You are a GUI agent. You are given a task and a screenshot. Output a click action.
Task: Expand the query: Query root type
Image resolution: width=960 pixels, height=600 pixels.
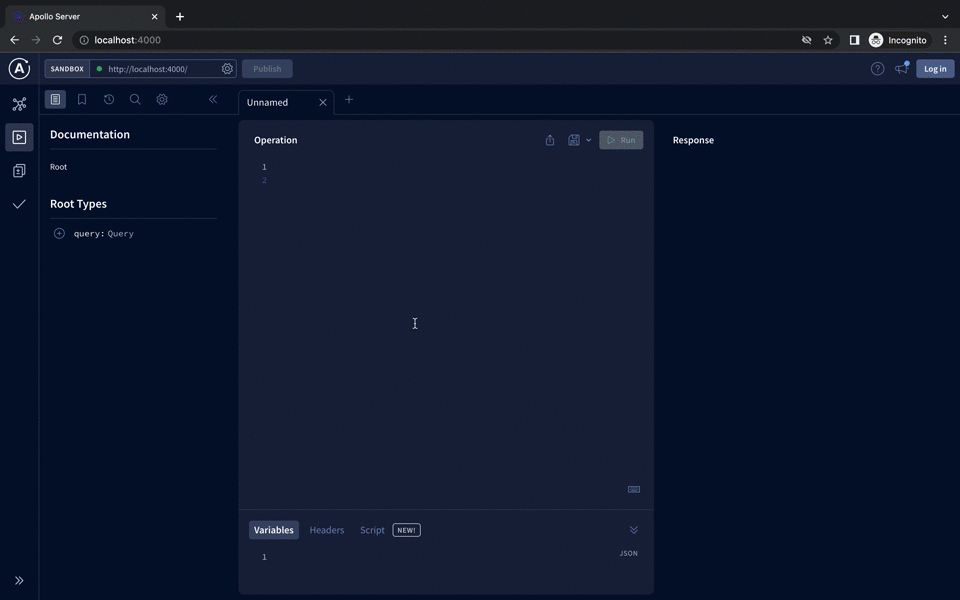tap(59, 233)
